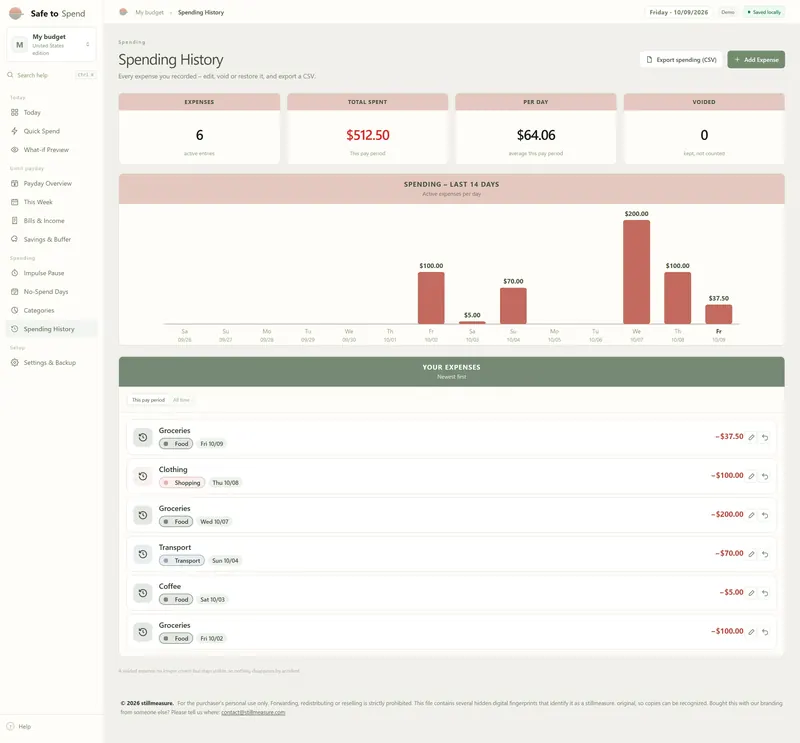Edit the Transport expense with pencil icon
Viewport: 800px width, 743px height.
coord(752,554)
